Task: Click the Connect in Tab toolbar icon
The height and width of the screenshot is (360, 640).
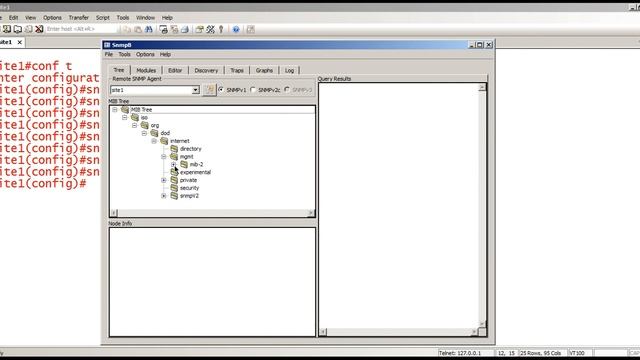Action: 18,29
